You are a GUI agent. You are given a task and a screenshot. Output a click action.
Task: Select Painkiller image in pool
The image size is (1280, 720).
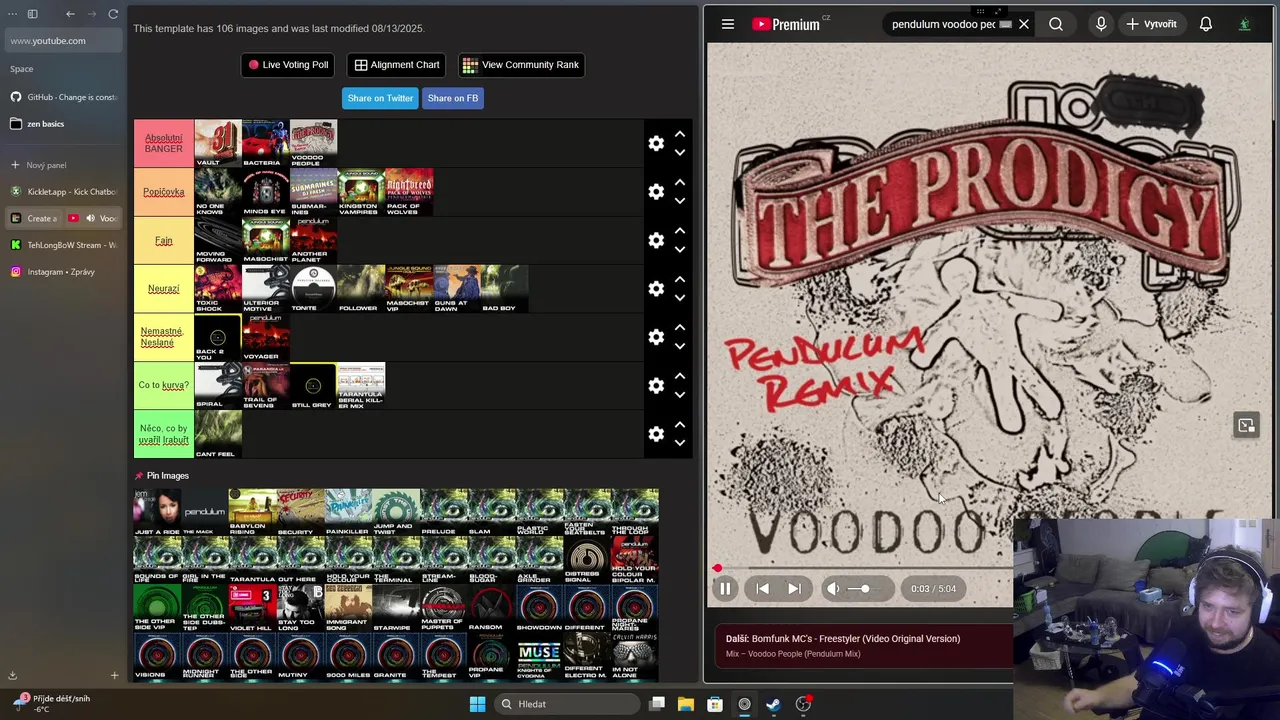click(x=348, y=512)
